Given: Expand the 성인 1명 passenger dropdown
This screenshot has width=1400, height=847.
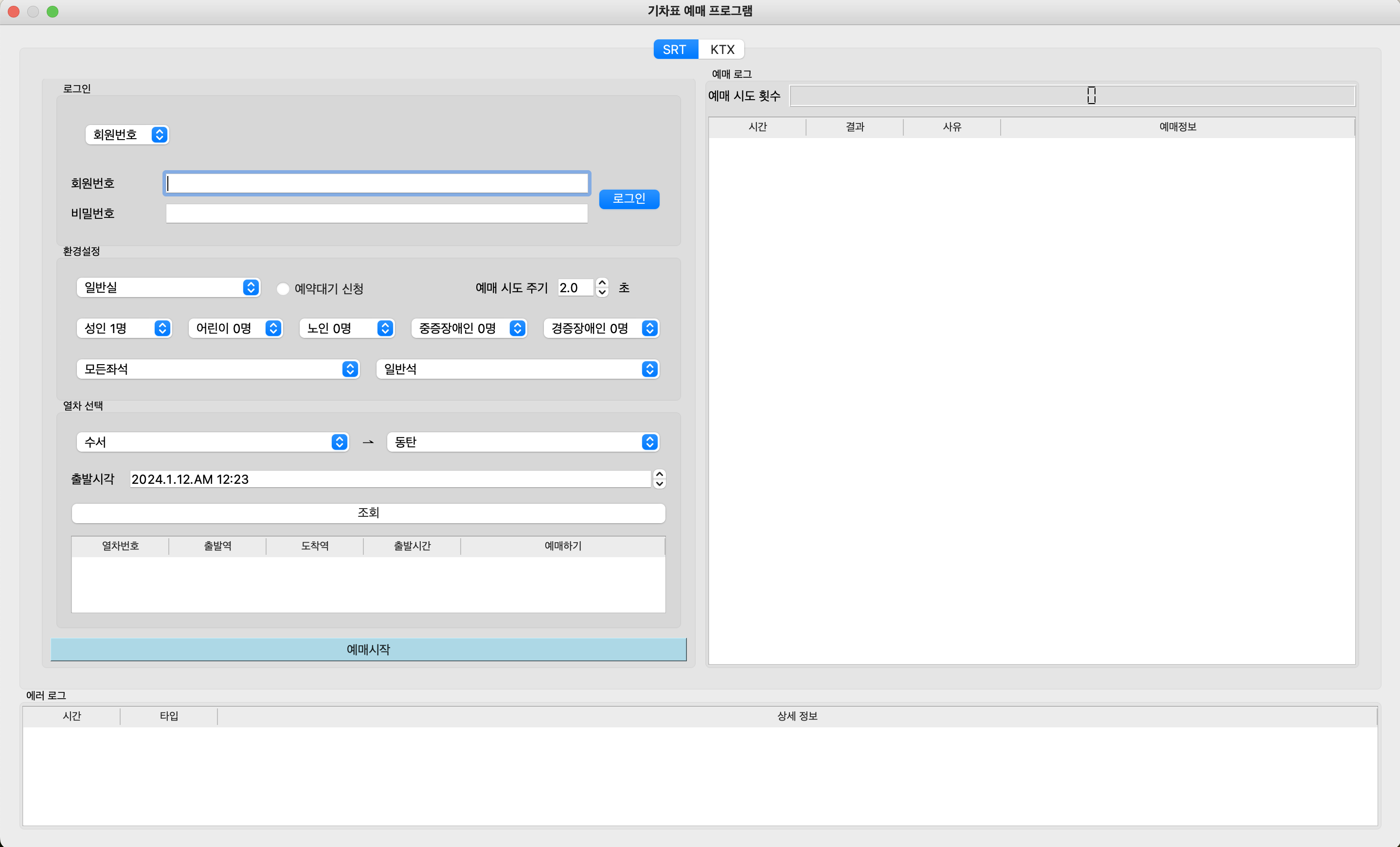Looking at the screenshot, I should (124, 328).
